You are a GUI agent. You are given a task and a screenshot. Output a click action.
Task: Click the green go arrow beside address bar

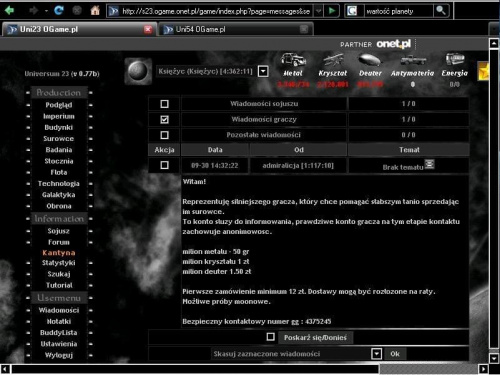point(332,11)
